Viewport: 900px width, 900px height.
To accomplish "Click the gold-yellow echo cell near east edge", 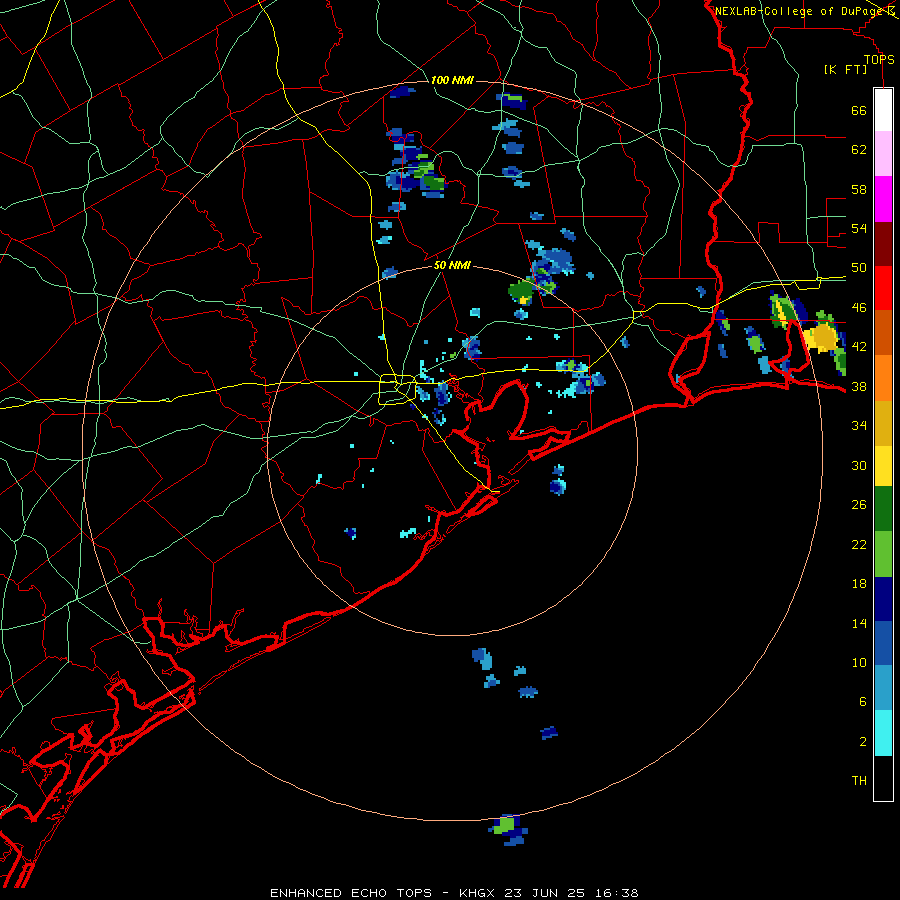I will pos(823,339).
